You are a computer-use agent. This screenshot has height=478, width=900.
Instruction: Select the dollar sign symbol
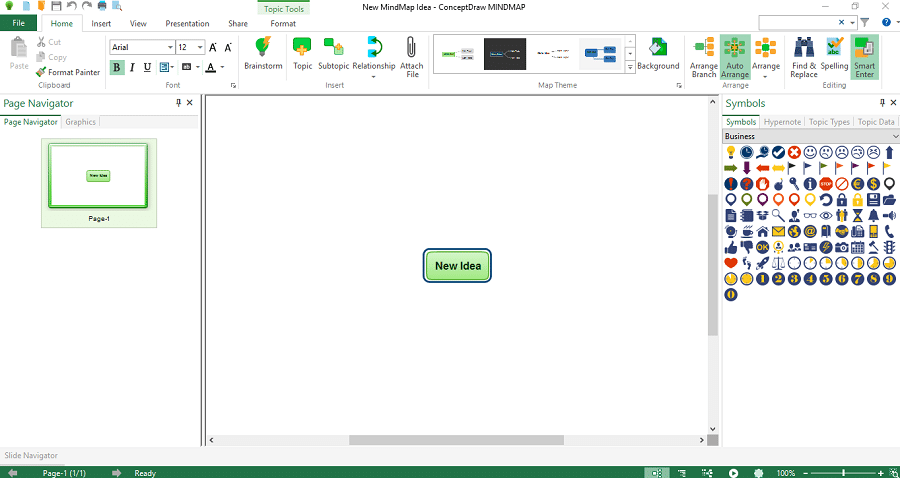pyautogui.click(x=874, y=184)
